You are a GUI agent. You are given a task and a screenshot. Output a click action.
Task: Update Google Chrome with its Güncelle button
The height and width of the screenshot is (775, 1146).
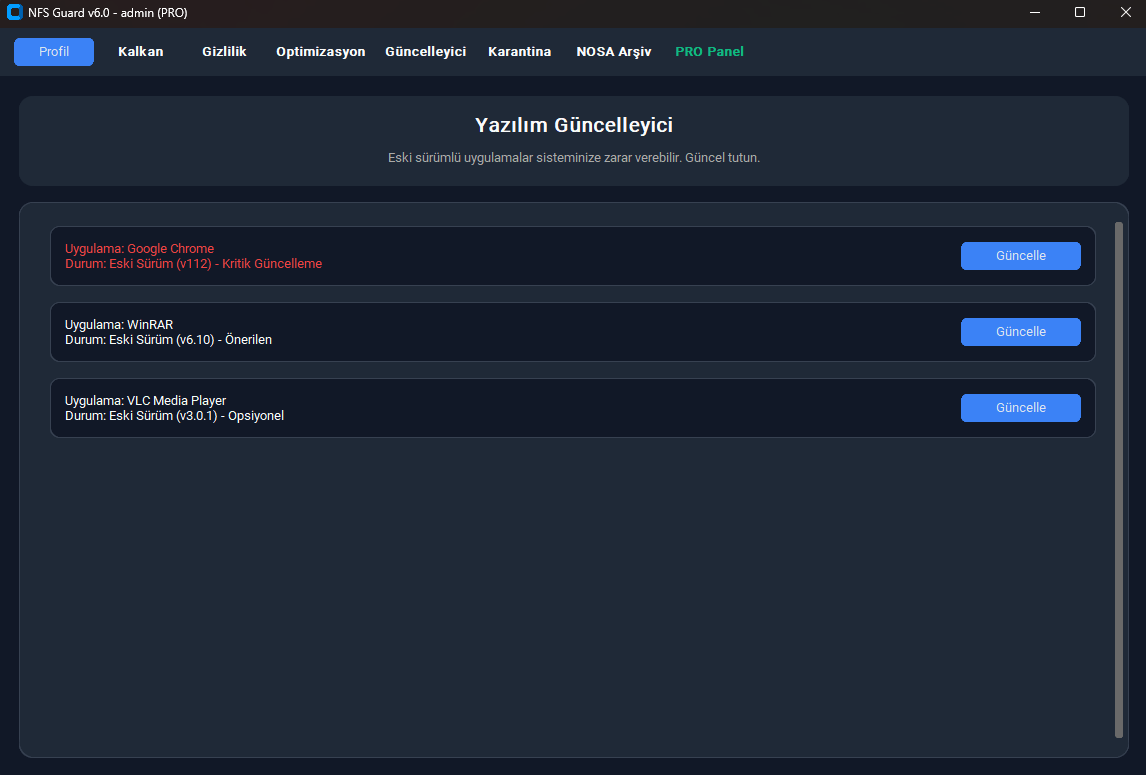click(1020, 256)
